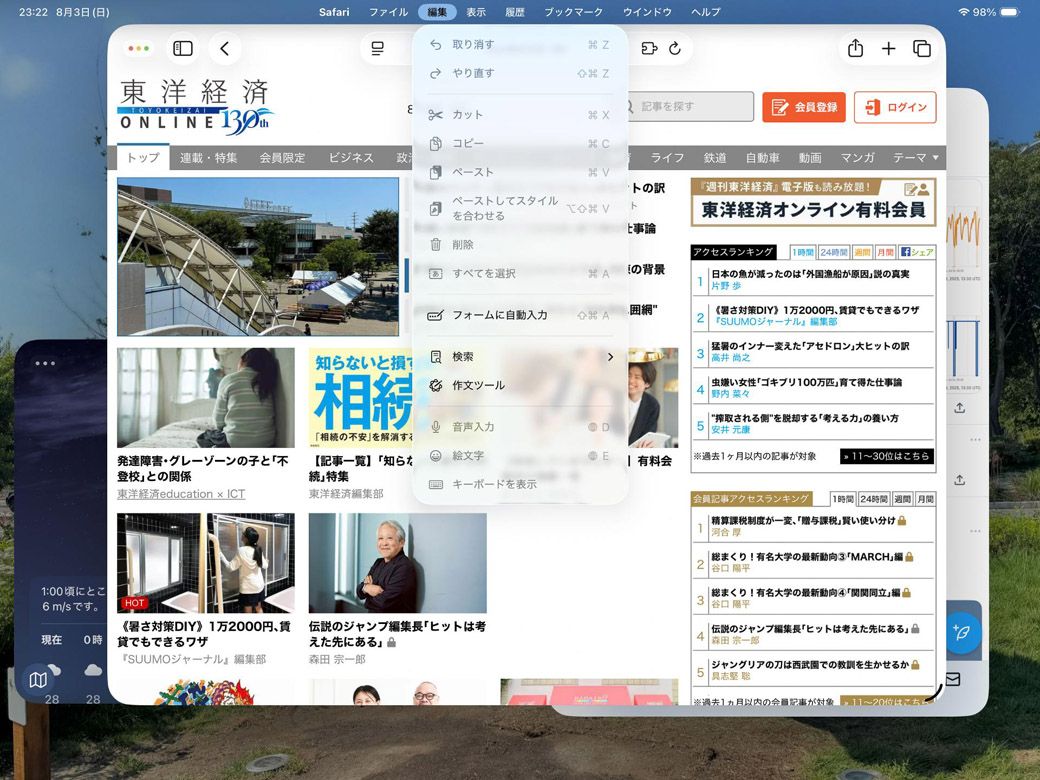The width and height of the screenshot is (1040, 780).
Task: Tap the Share icon in Safari toolbar
Action: 856,48
